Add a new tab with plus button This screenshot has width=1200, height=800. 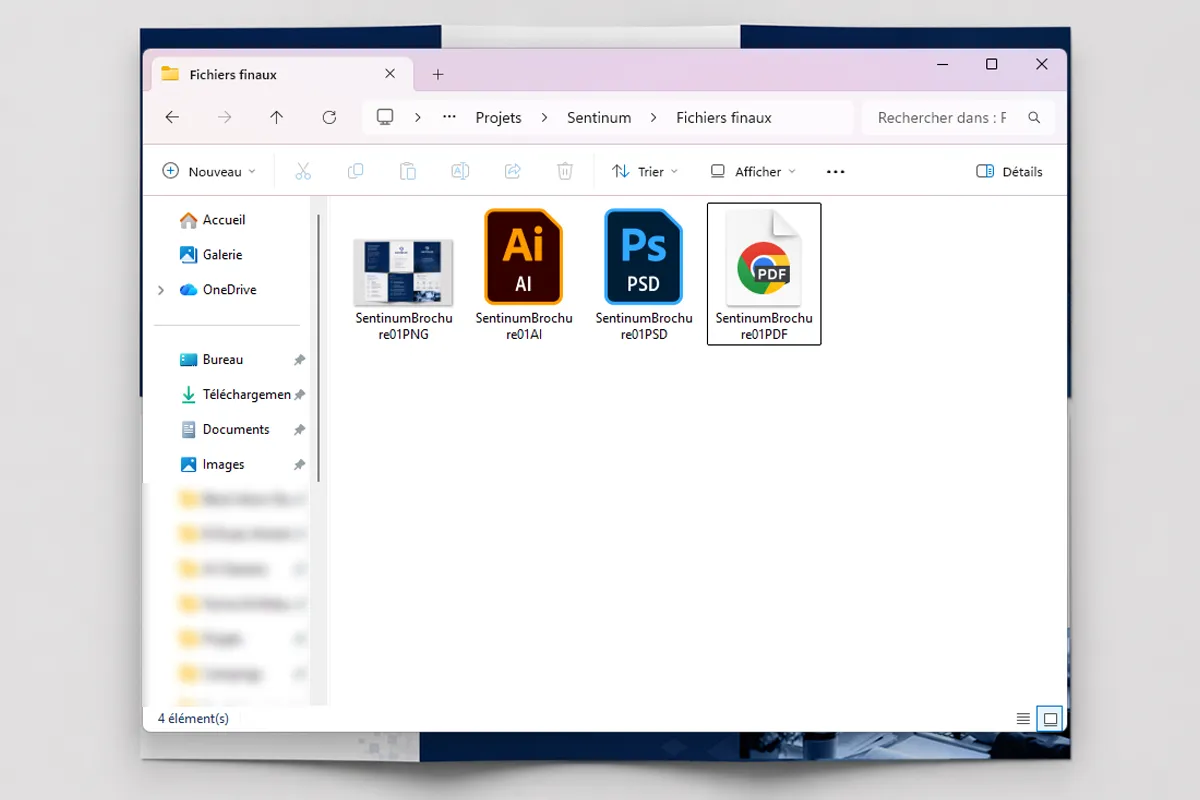click(438, 74)
